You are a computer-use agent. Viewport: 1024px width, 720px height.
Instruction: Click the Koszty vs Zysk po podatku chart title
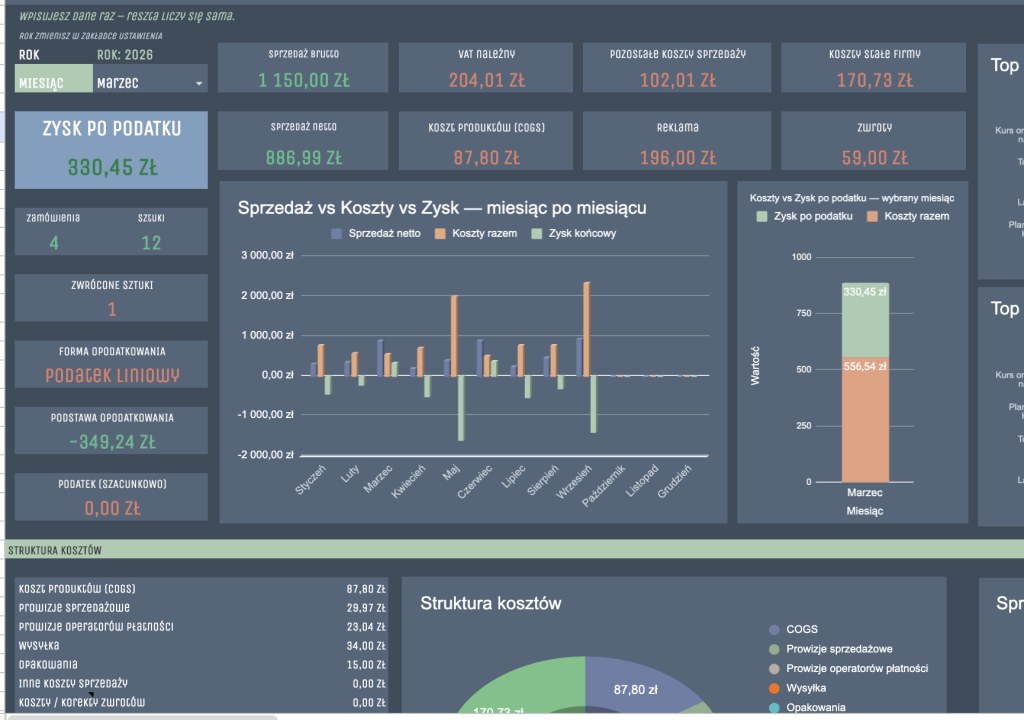point(852,198)
